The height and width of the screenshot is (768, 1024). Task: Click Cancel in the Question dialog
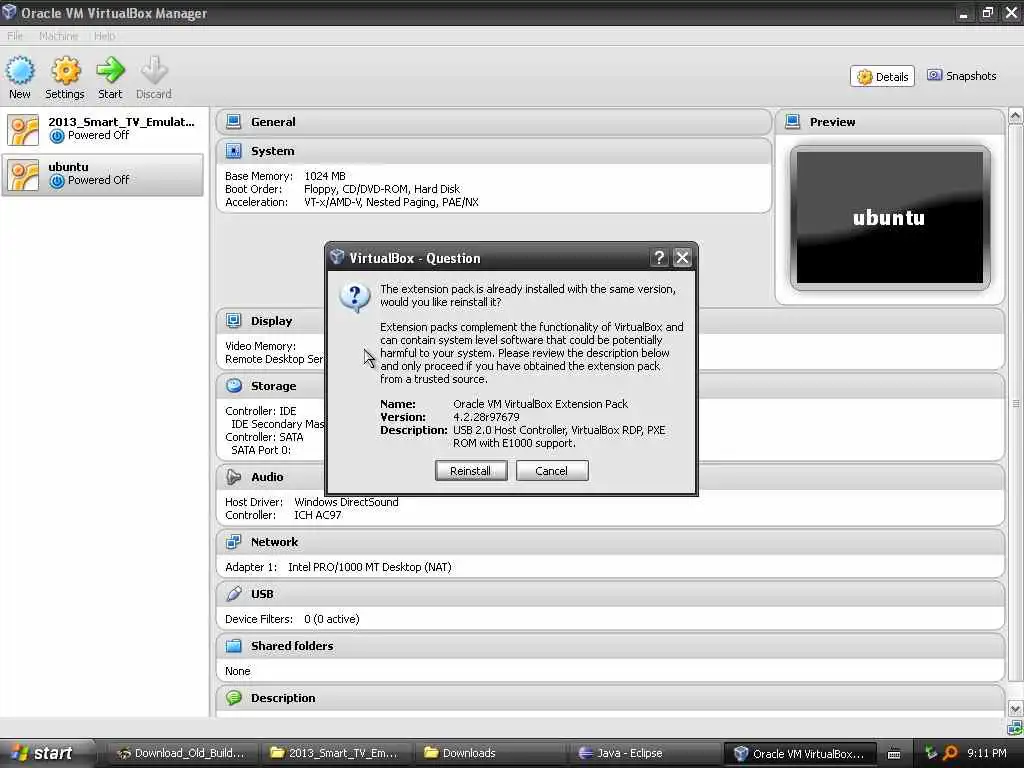(552, 471)
